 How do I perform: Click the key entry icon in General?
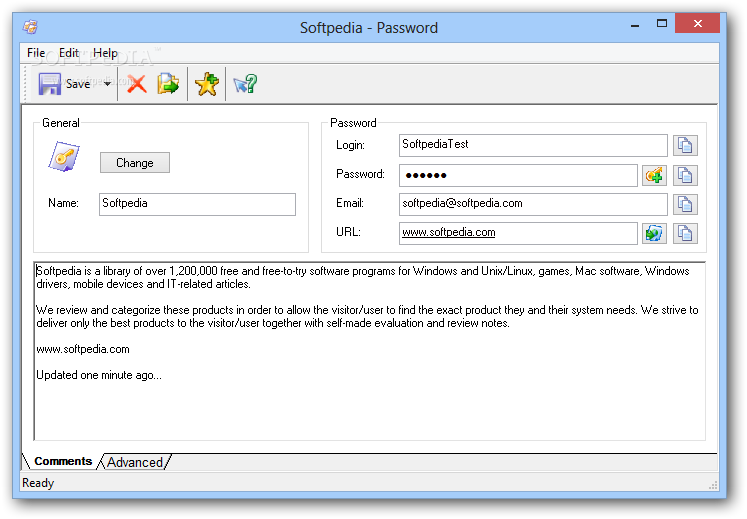point(64,156)
